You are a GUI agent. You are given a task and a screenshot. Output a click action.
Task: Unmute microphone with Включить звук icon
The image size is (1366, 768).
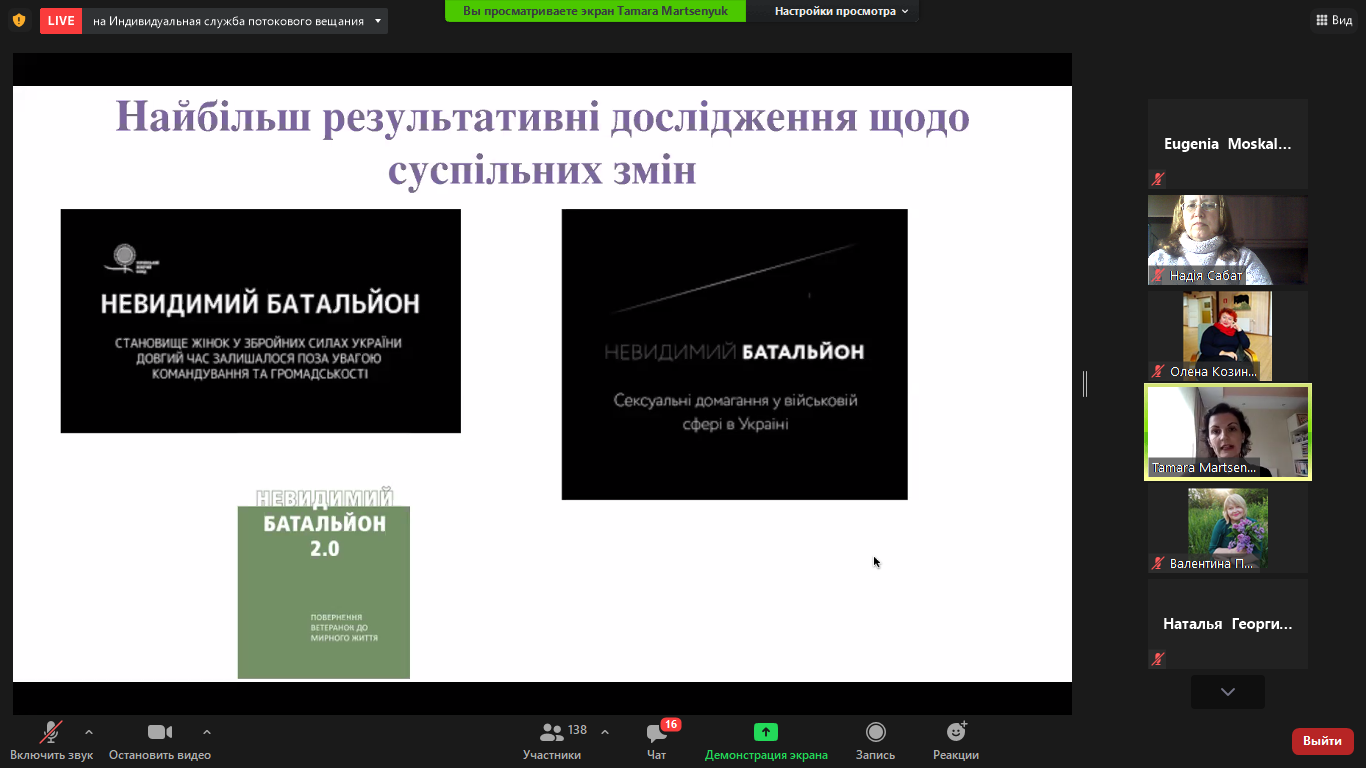[x=50, y=733]
